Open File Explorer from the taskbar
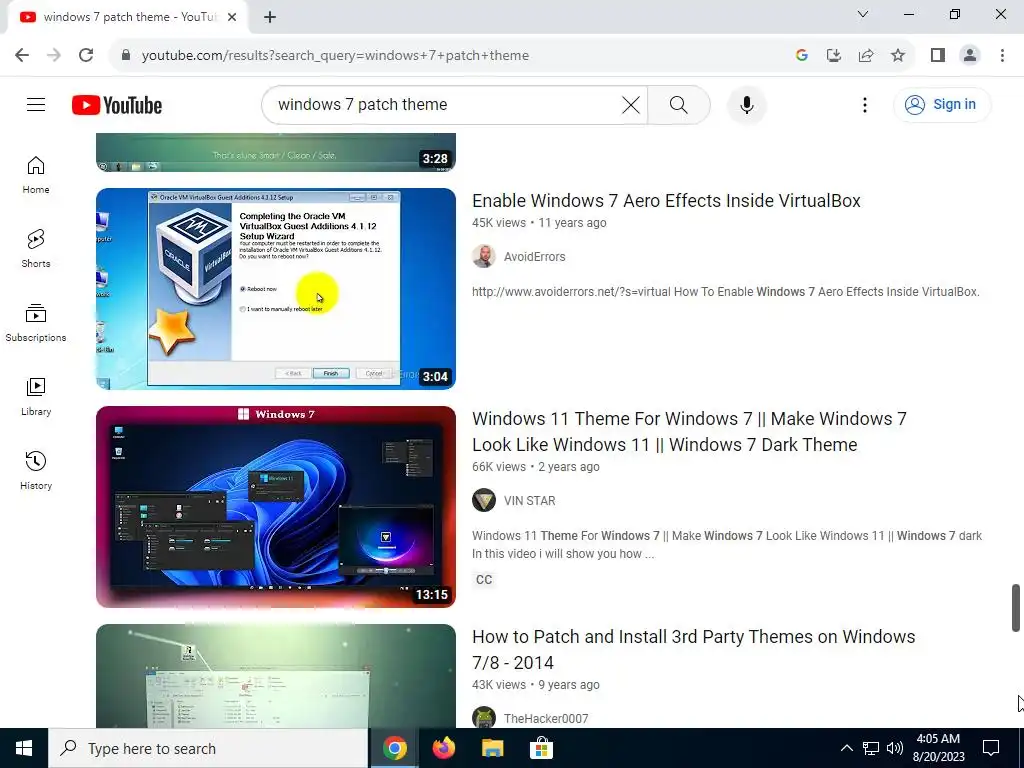The width and height of the screenshot is (1024, 768). coord(492,748)
